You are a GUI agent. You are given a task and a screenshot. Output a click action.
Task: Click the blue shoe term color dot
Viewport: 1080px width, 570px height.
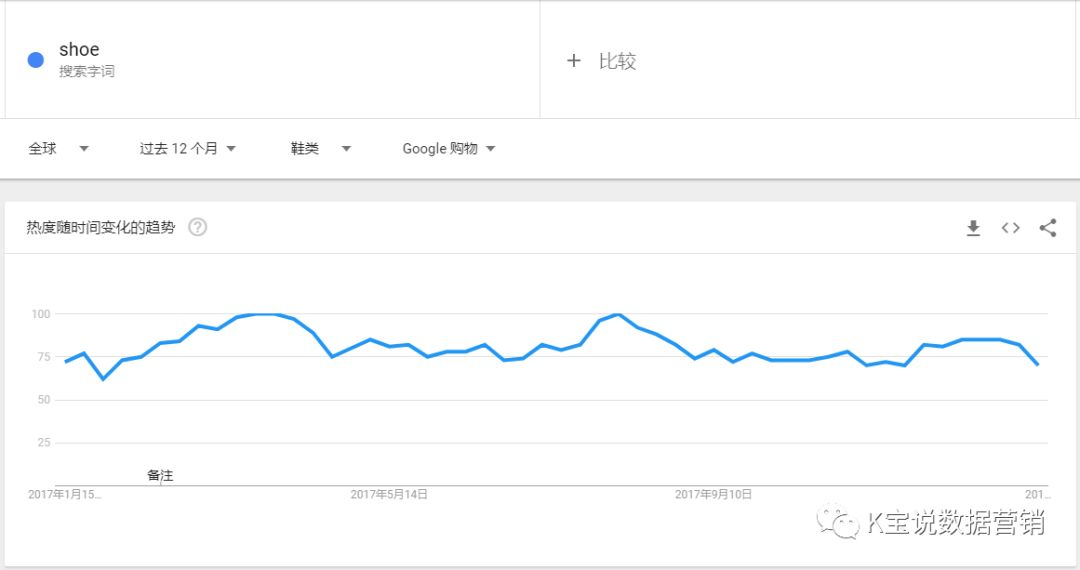36,60
